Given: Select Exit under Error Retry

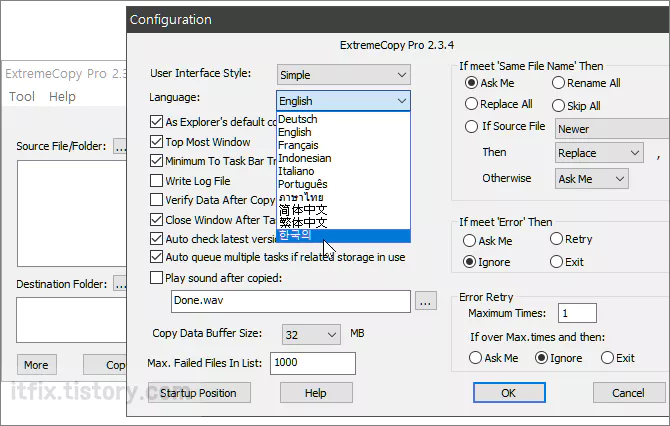Looking at the screenshot, I should (607, 358).
